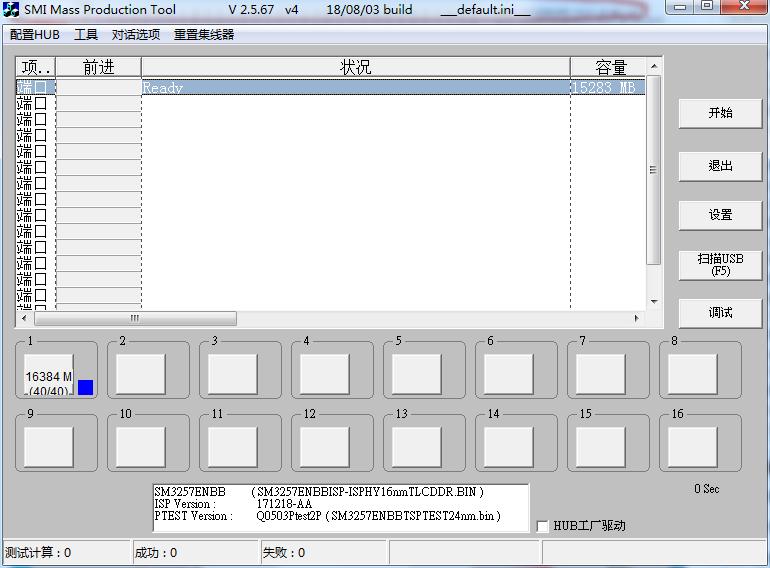Image resolution: width=770 pixels, height=568 pixels.
Task: Minimize the SMI Mass Production Tool window
Action: click(680, 7)
